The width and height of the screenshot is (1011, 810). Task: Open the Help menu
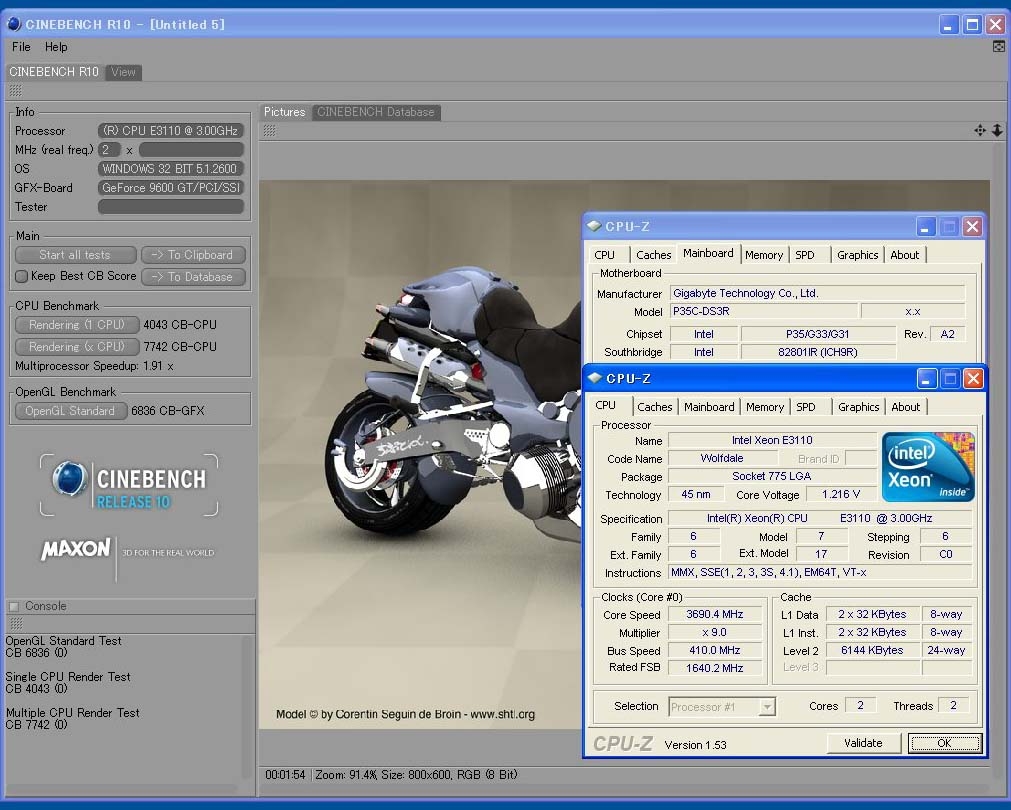[x=56, y=47]
